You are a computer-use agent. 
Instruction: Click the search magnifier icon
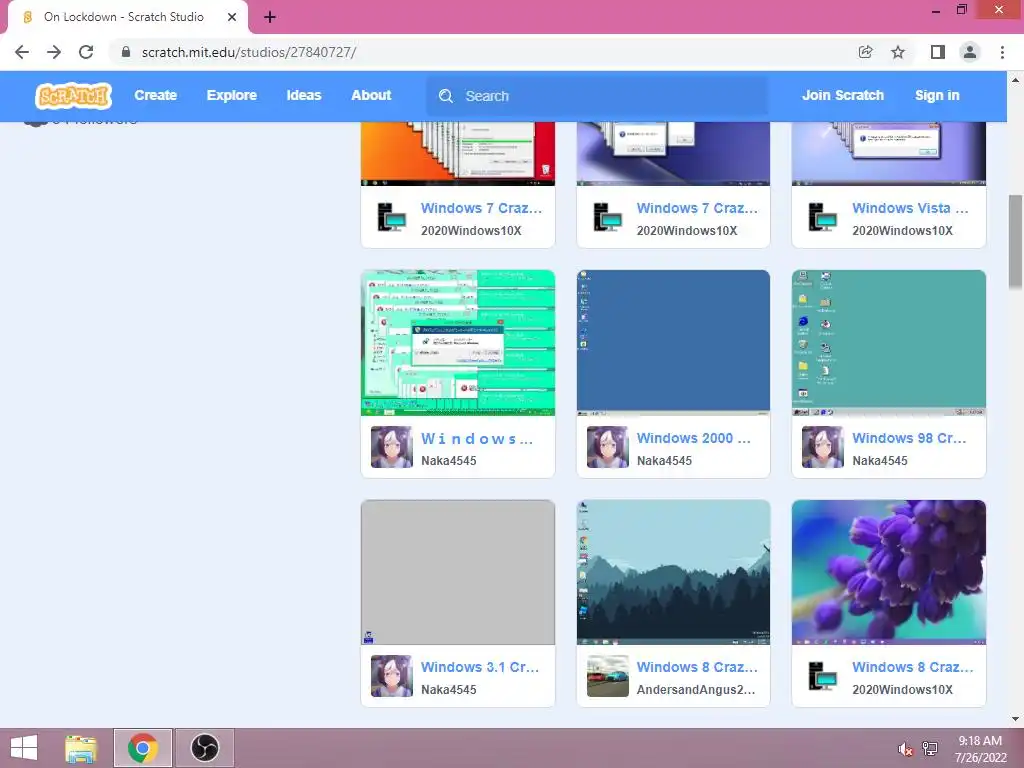point(446,96)
